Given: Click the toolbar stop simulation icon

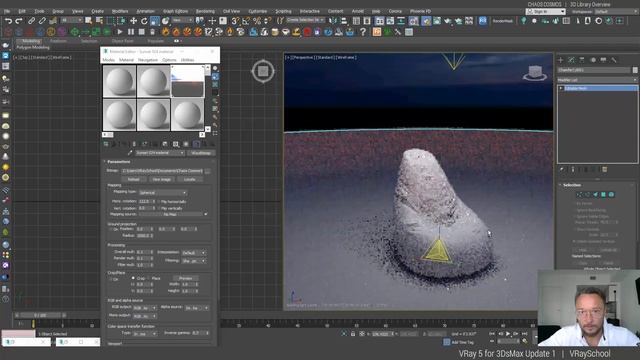Looking at the screenshot, I should (142, 32).
